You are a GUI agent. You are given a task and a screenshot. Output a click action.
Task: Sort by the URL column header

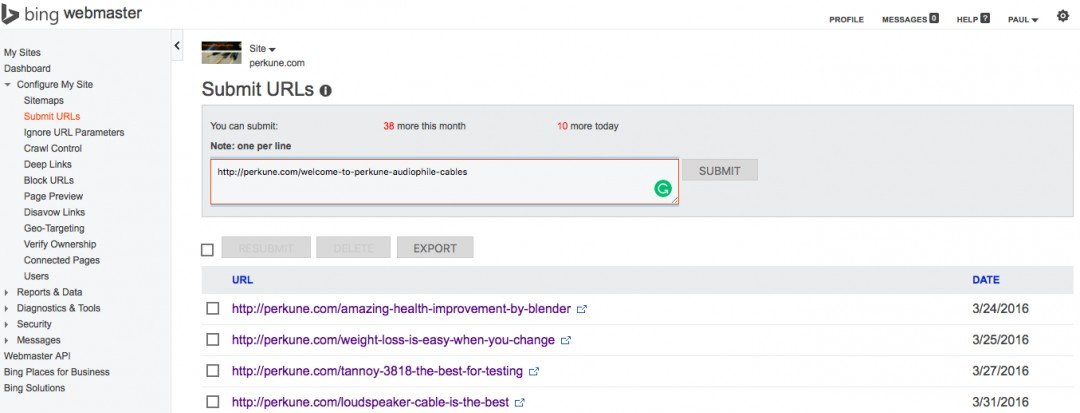coord(242,280)
